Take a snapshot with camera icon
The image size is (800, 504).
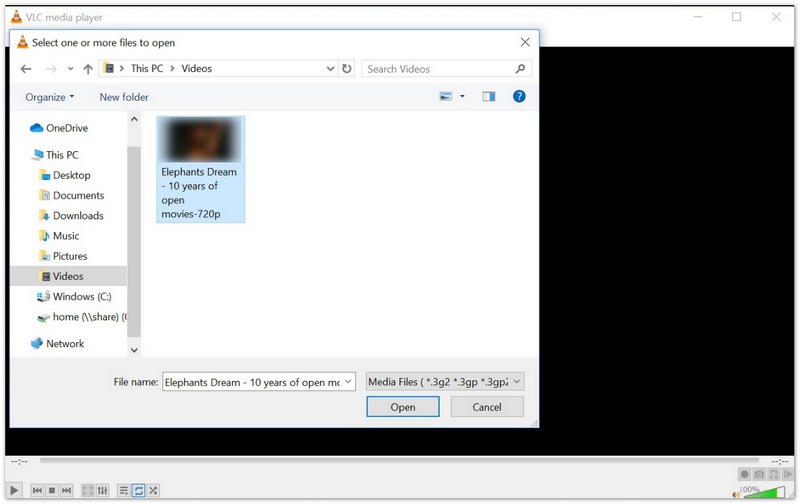[759, 474]
